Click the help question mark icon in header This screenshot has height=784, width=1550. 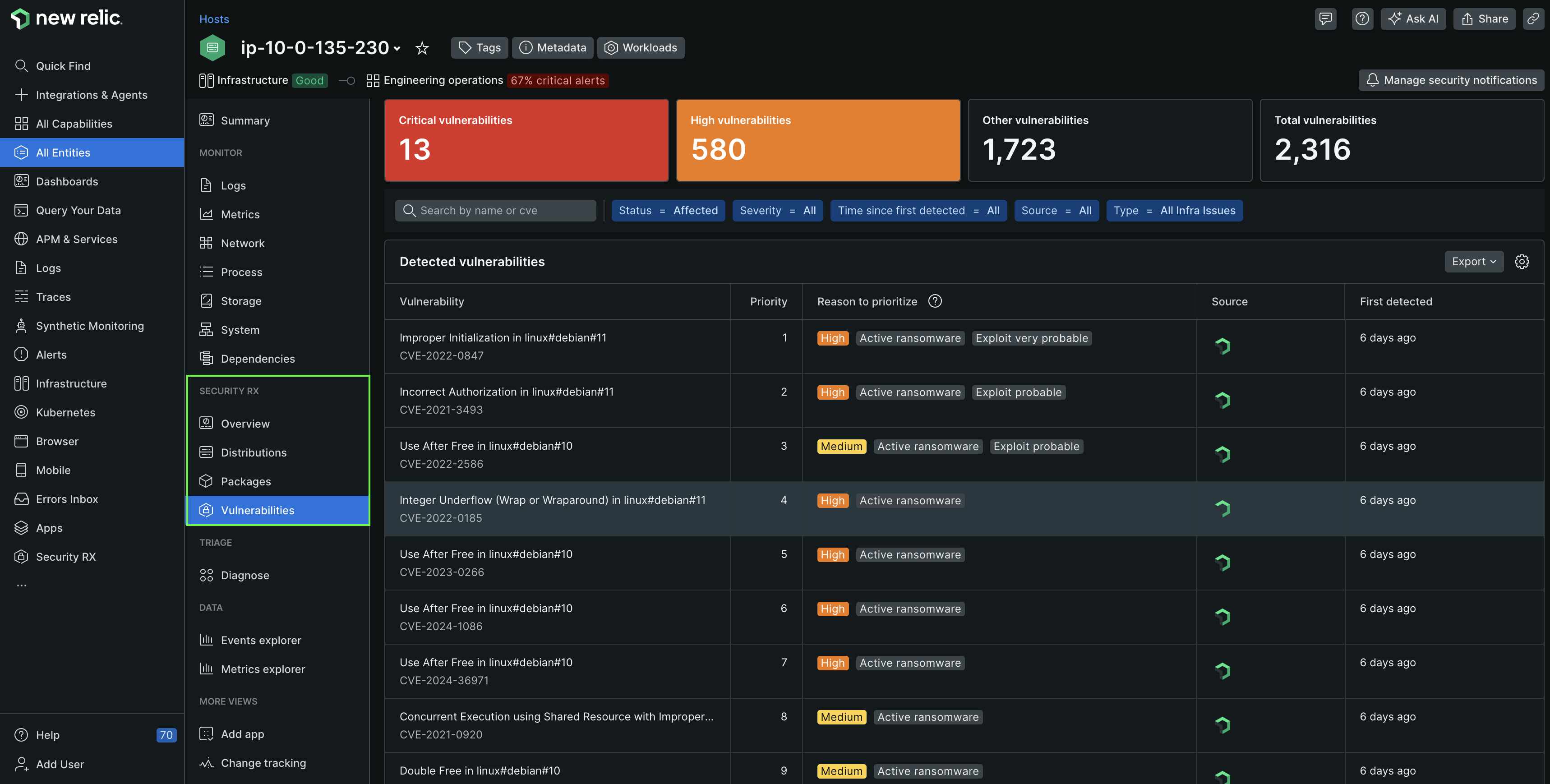1362,18
